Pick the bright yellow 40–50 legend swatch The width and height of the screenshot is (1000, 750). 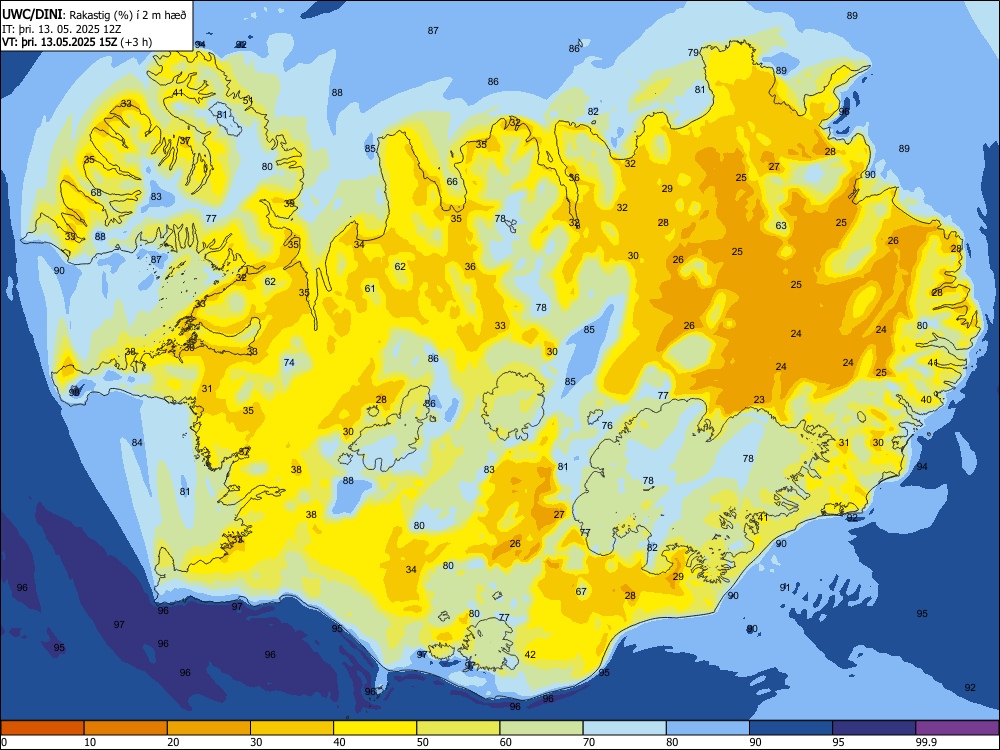[375, 728]
